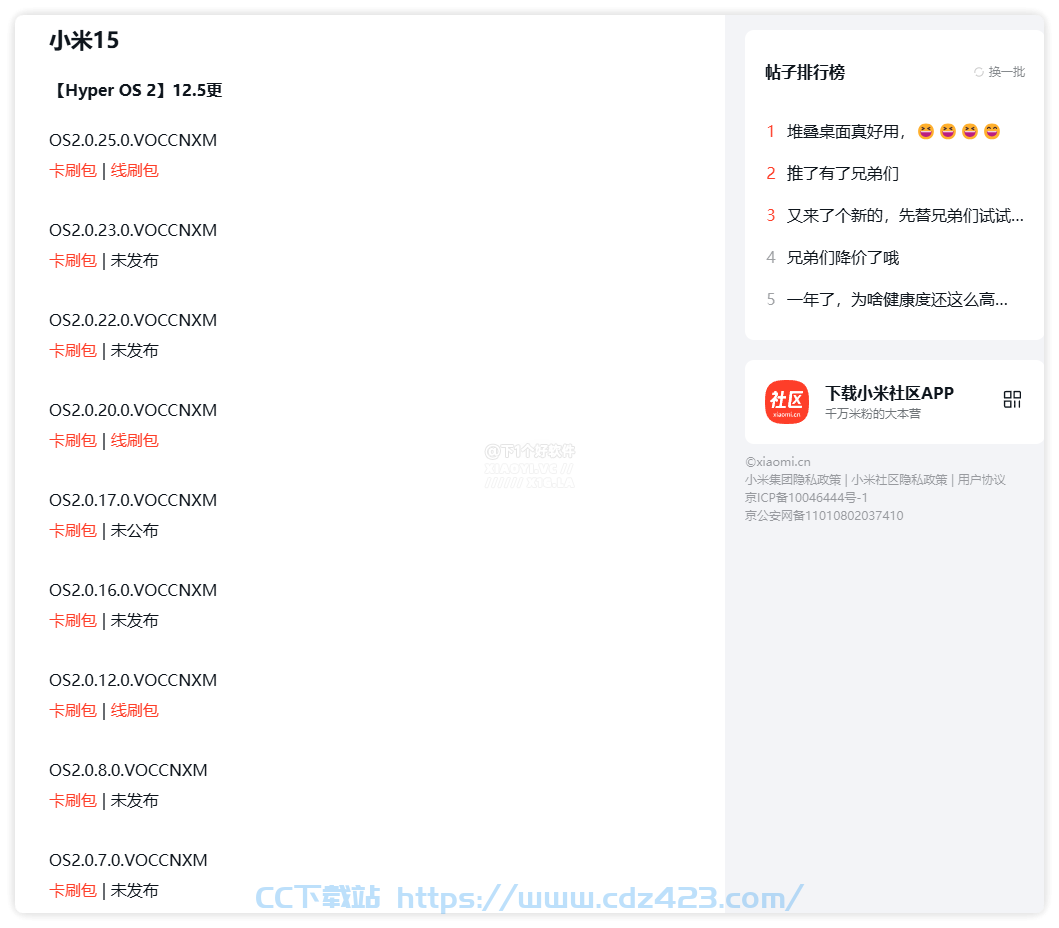
Task: Open 卡刷包 link for OS2.0.25.0.VOCCNXM
Action: click(x=73, y=170)
